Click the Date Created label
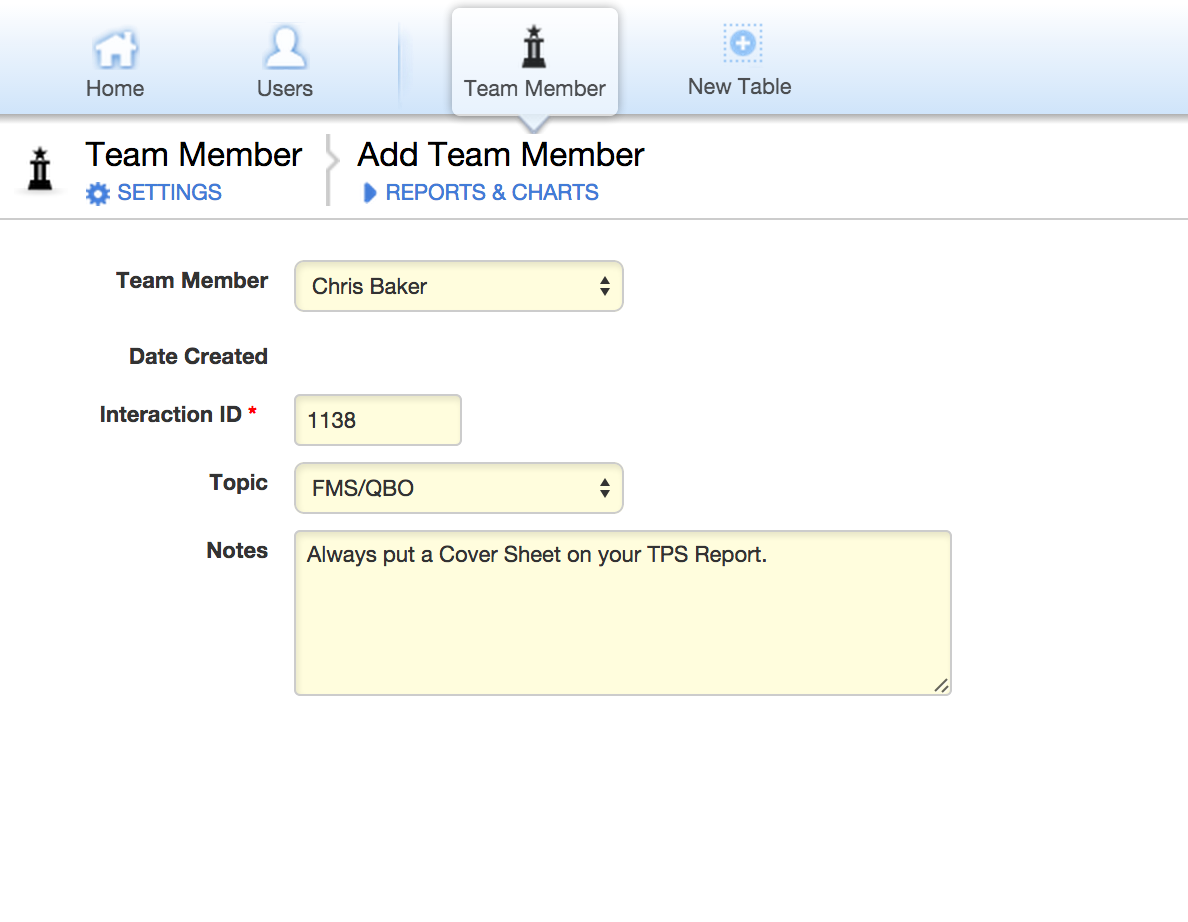 (199, 356)
